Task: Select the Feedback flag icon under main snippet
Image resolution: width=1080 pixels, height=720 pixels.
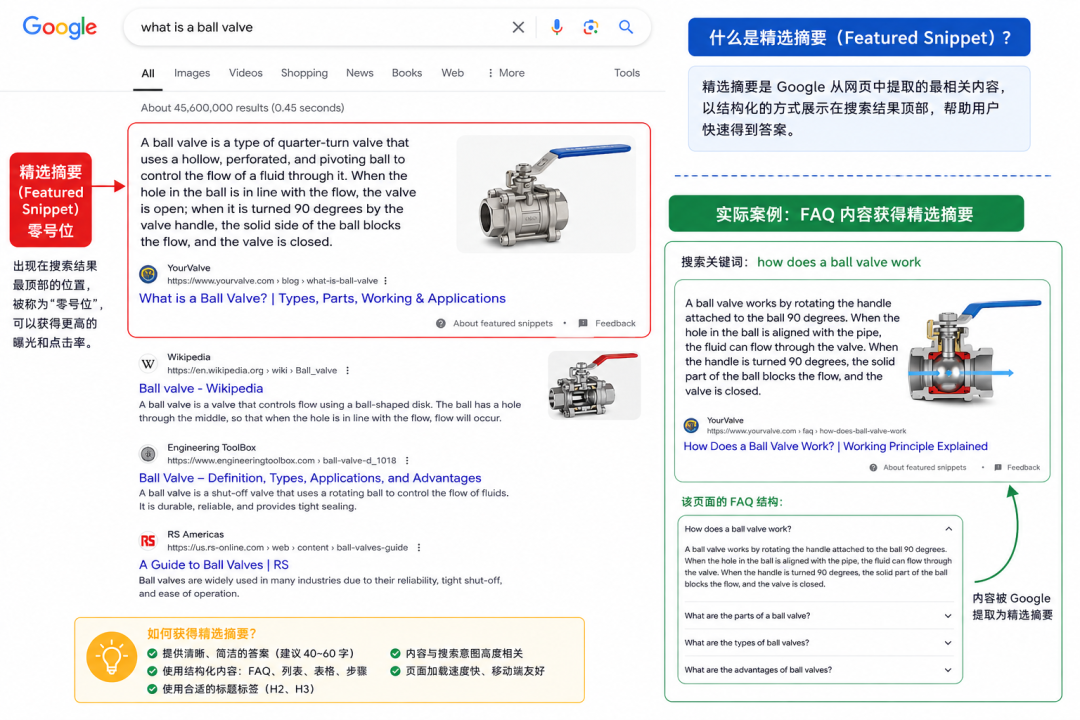Action: tap(583, 323)
